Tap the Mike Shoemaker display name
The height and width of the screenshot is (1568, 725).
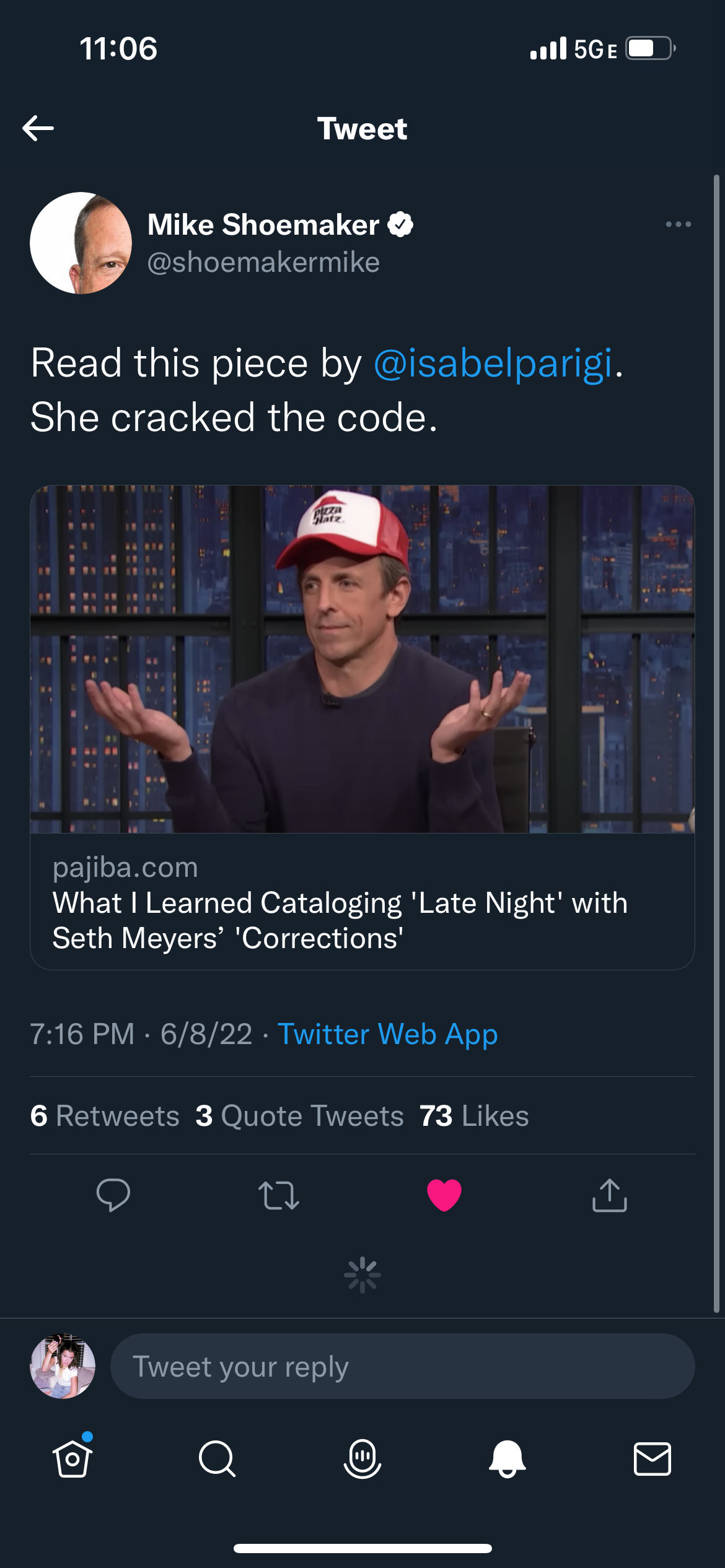(x=263, y=224)
